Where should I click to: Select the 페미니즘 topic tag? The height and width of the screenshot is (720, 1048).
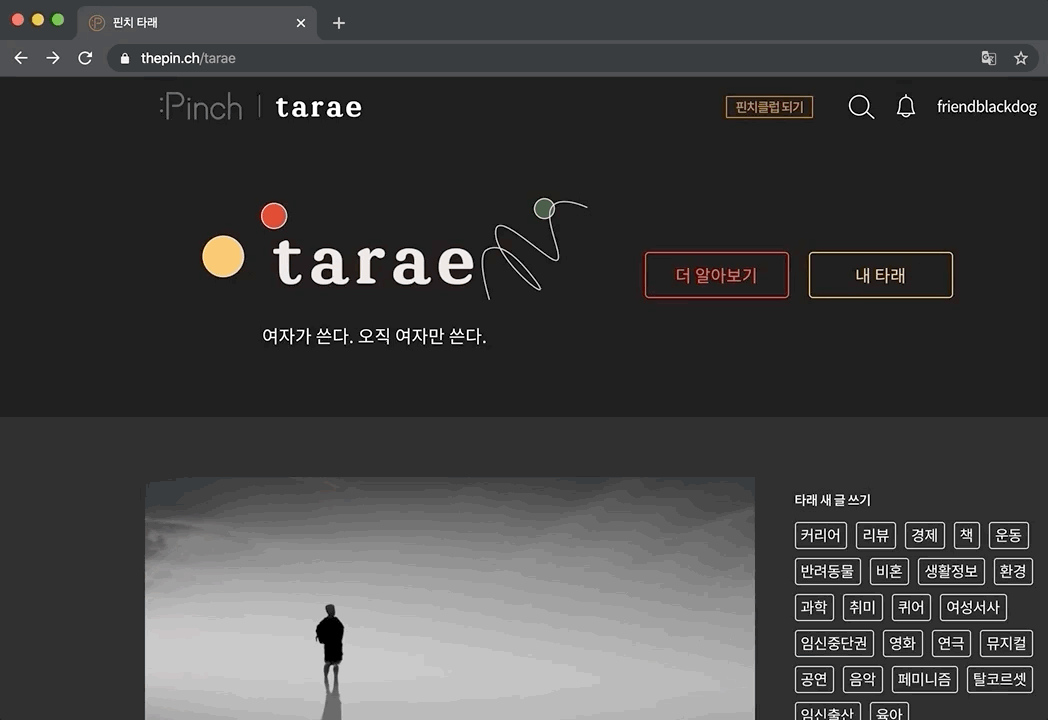(924, 680)
